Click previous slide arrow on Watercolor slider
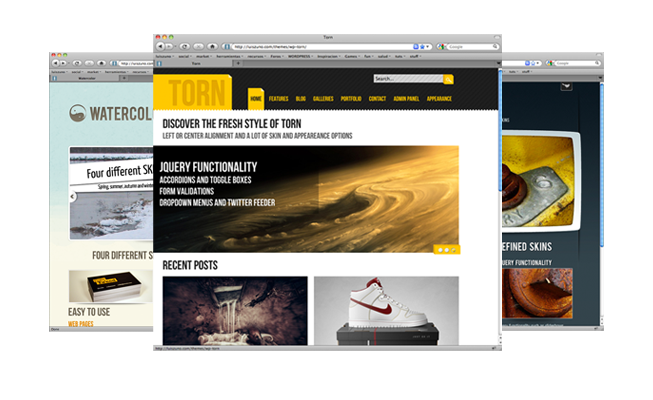Viewport: 653px width, 400px height. tap(73, 197)
